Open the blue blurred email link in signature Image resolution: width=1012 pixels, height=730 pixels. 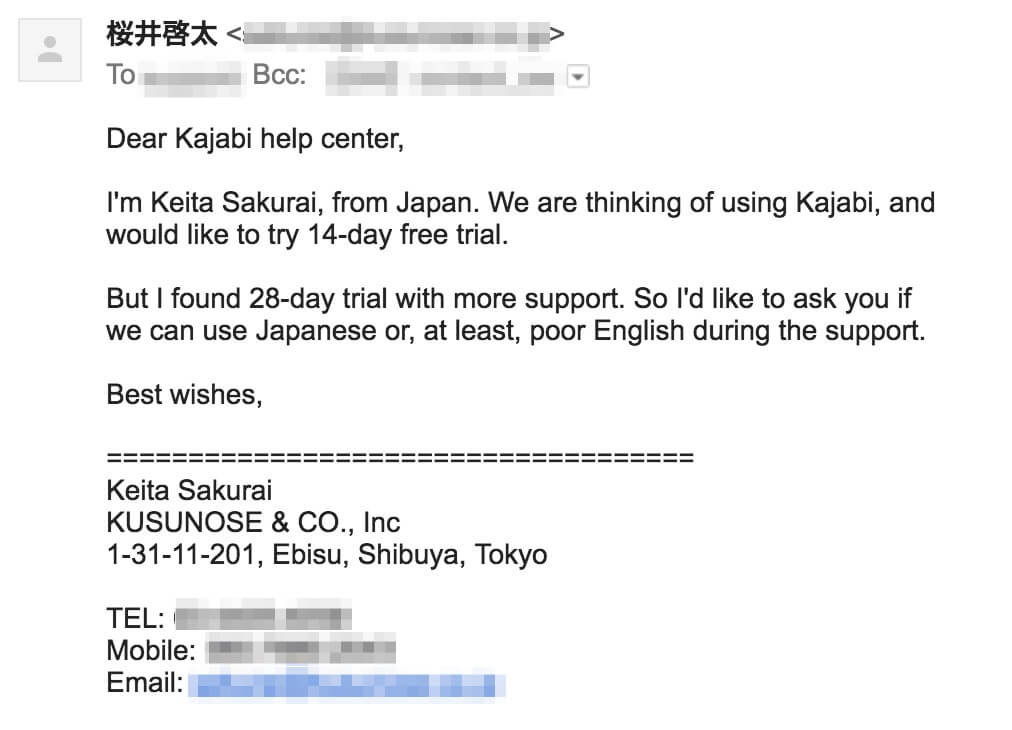pos(347,685)
